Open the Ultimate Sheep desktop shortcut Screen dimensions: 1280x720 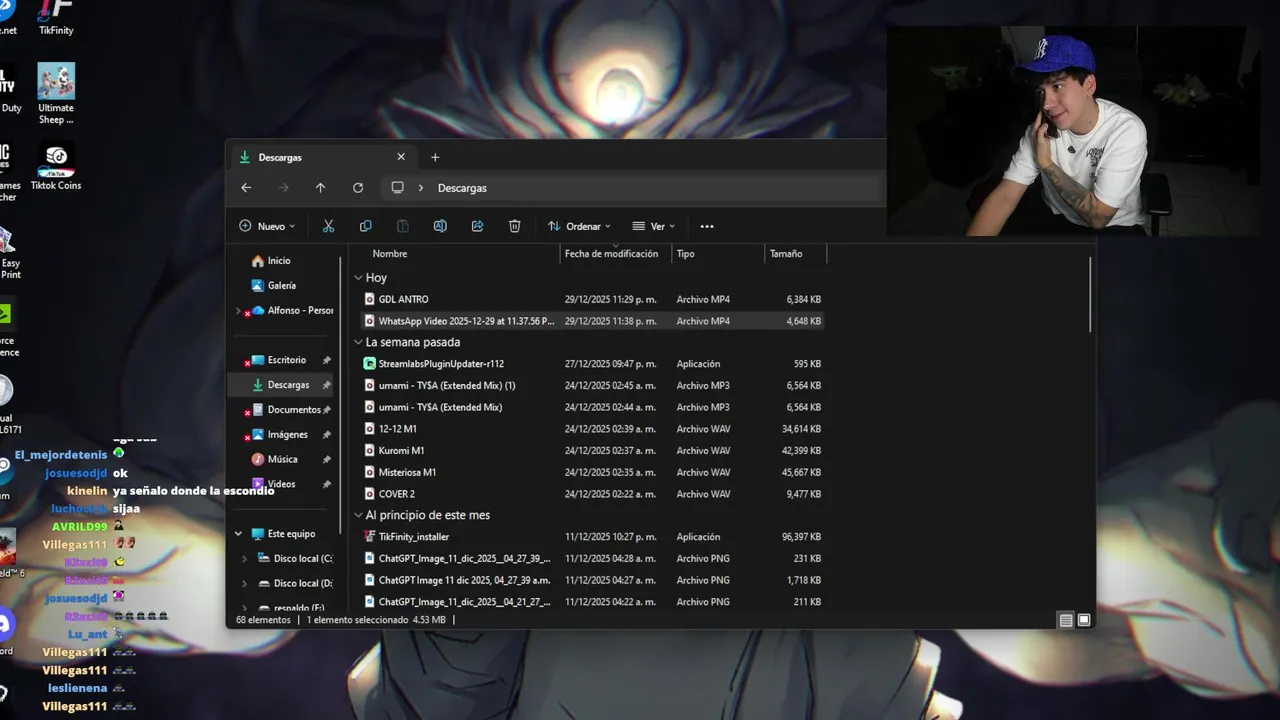[x=56, y=94]
